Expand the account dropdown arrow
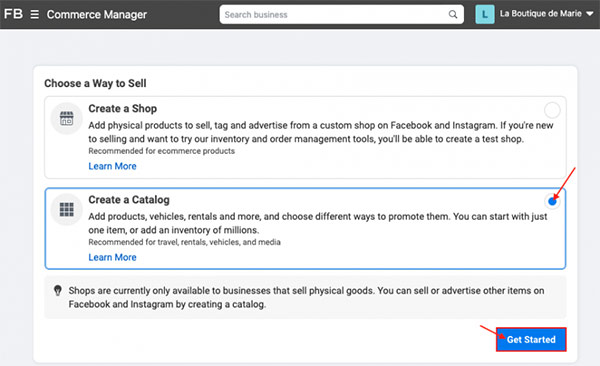This screenshot has width=600, height=366. 590,14
